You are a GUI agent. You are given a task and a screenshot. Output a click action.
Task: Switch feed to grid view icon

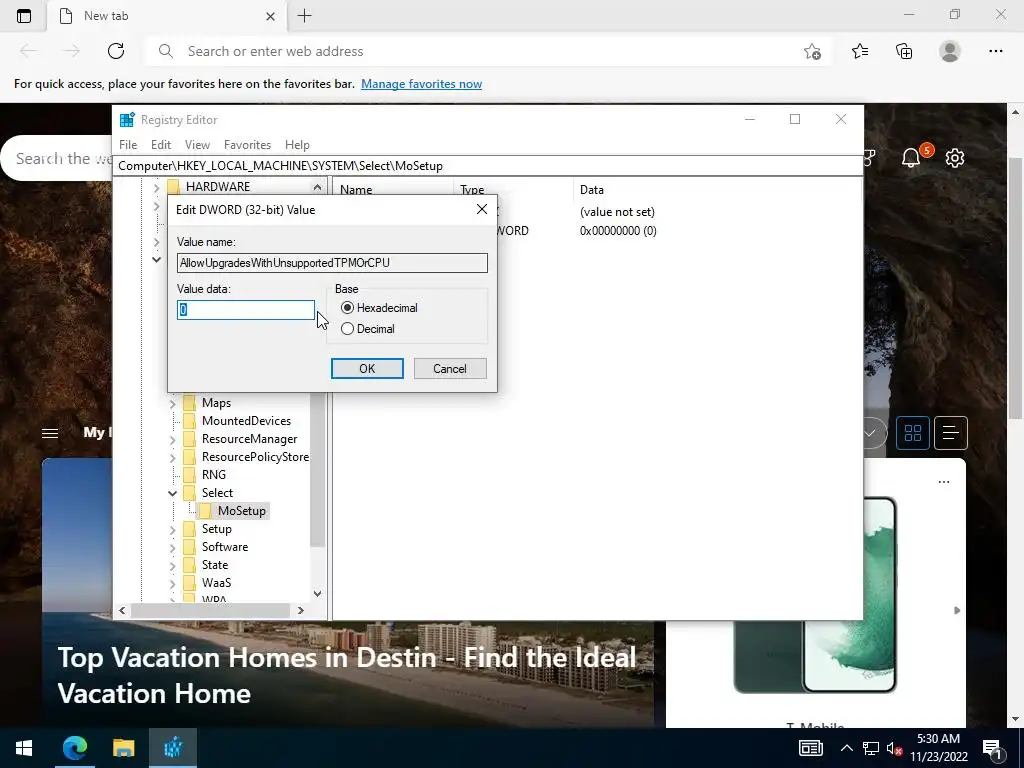point(912,432)
